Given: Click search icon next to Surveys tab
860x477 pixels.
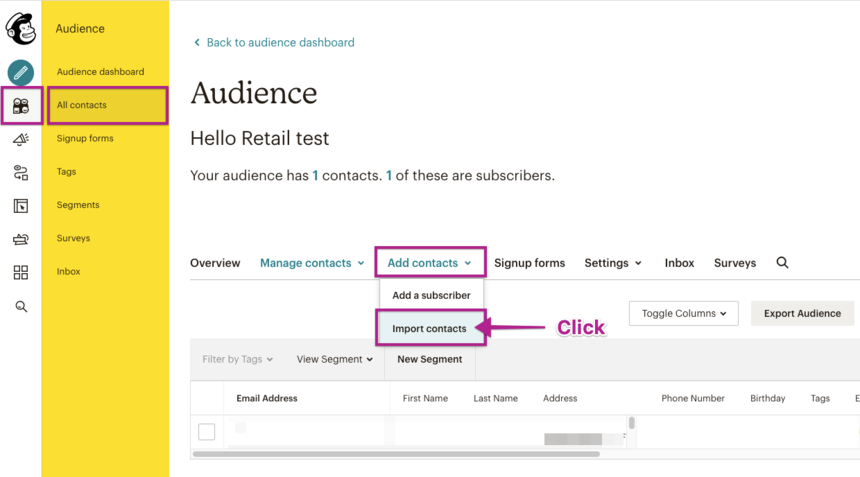Looking at the screenshot, I should click(x=782, y=263).
